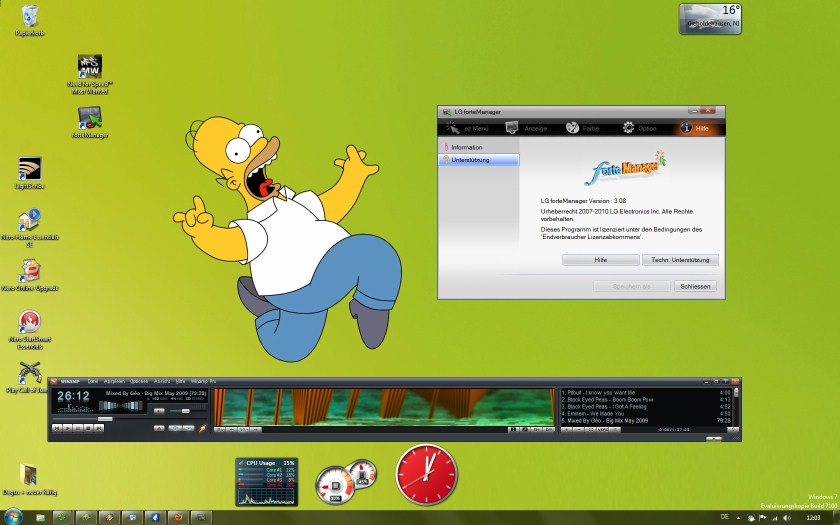The height and width of the screenshot is (525, 840).
Task: Launch forteManager from the desktop shortcut
Action: pyautogui.click(x=90, y=118)
